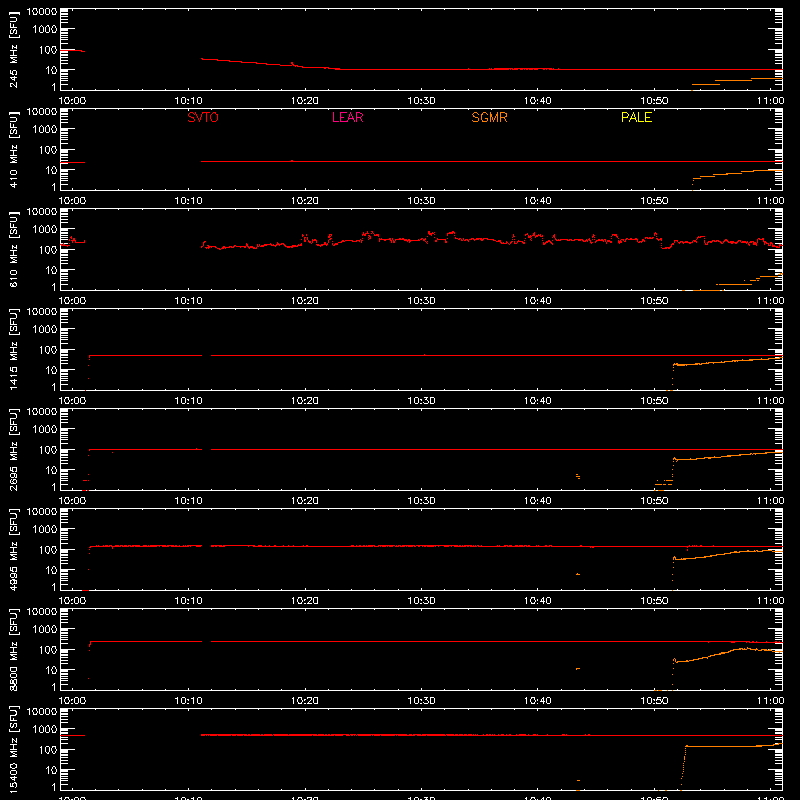This screenshot has width=800, height=800.
Task: Click 10:10 time label under 410 MHz panel
Action: (x=188, y=201)
